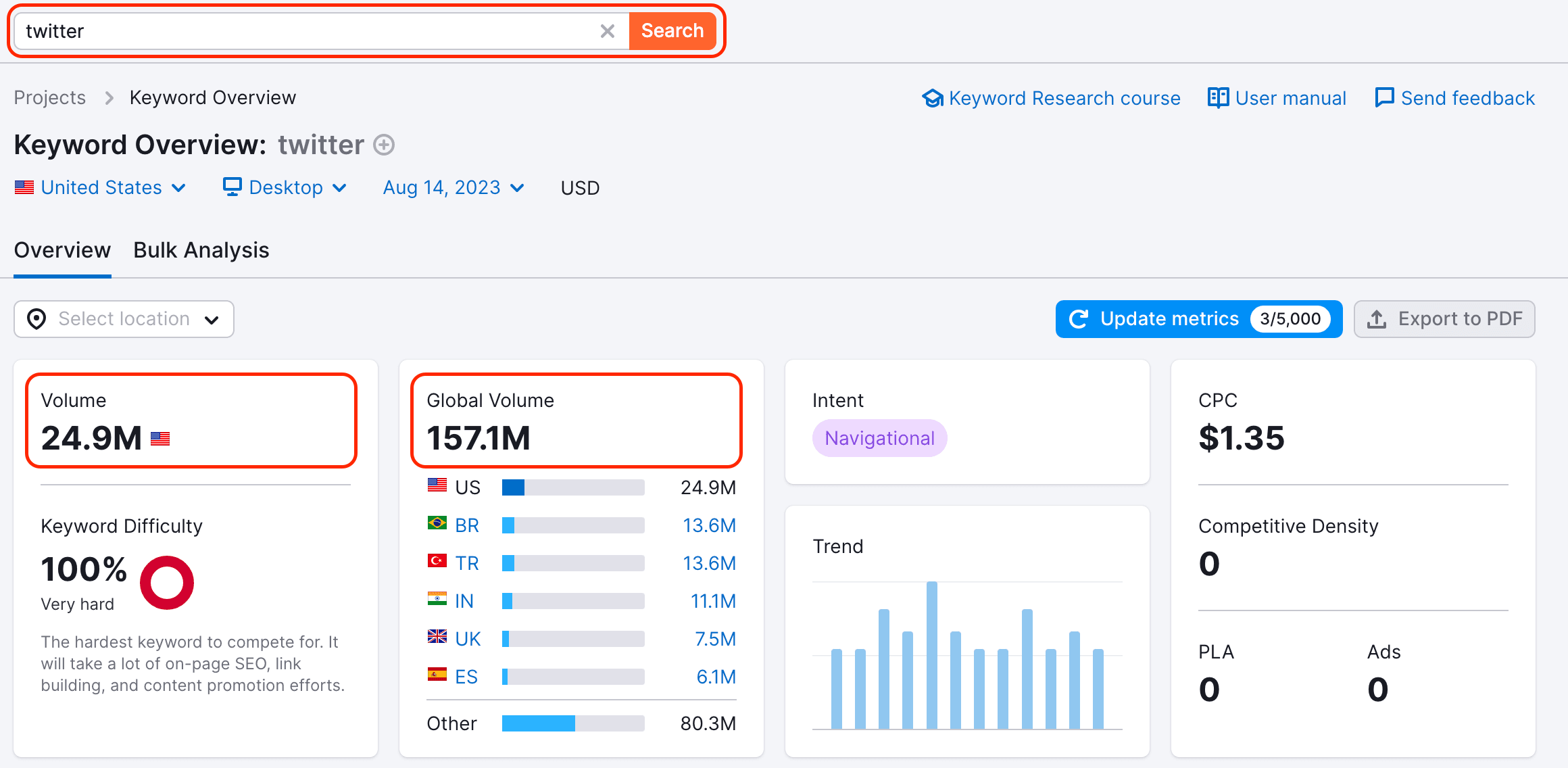Open the Desktop device dropdown
Viewport: 1568px width, 768px height.
pos(285,187)
